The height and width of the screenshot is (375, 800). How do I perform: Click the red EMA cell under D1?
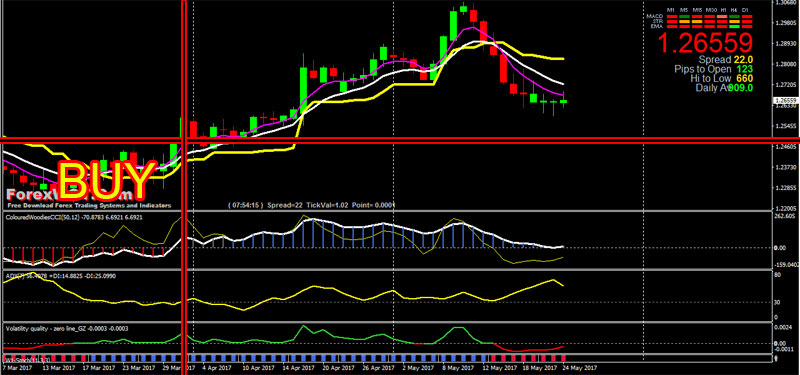click(747, 27)
